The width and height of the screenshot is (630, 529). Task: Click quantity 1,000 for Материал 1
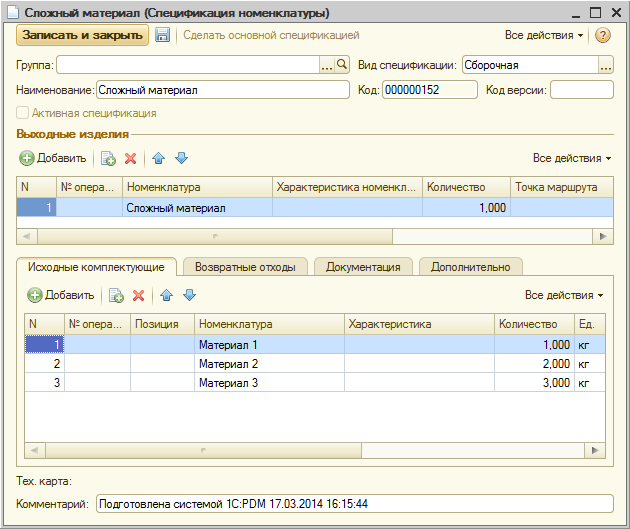534,345
